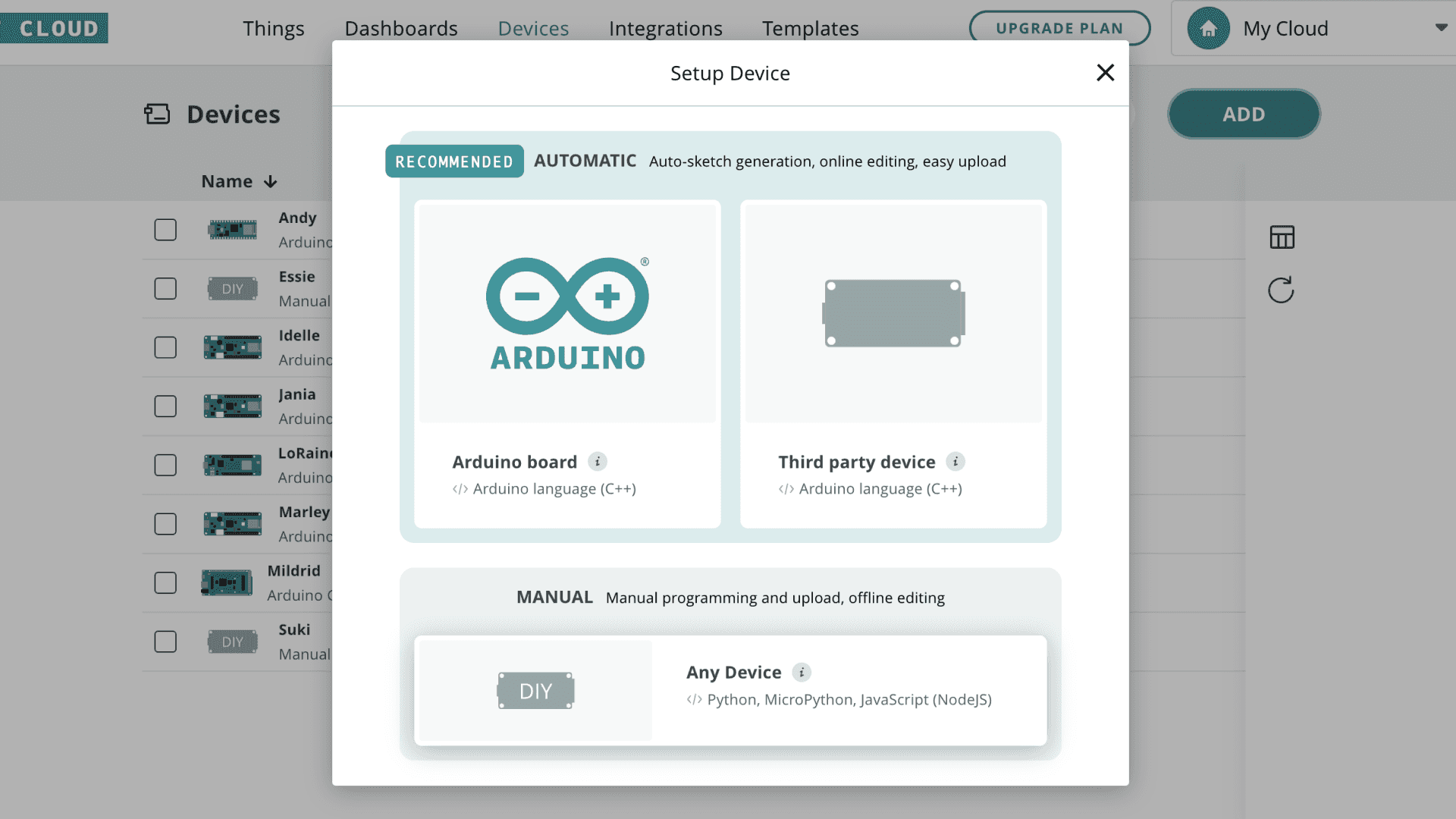Click the info icon beside Any Device
This screenshot has width=1456, height=819.
point(802,672)
